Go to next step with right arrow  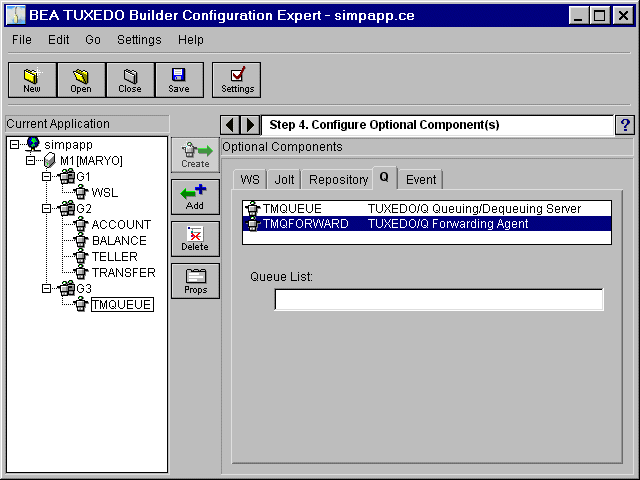250,125
